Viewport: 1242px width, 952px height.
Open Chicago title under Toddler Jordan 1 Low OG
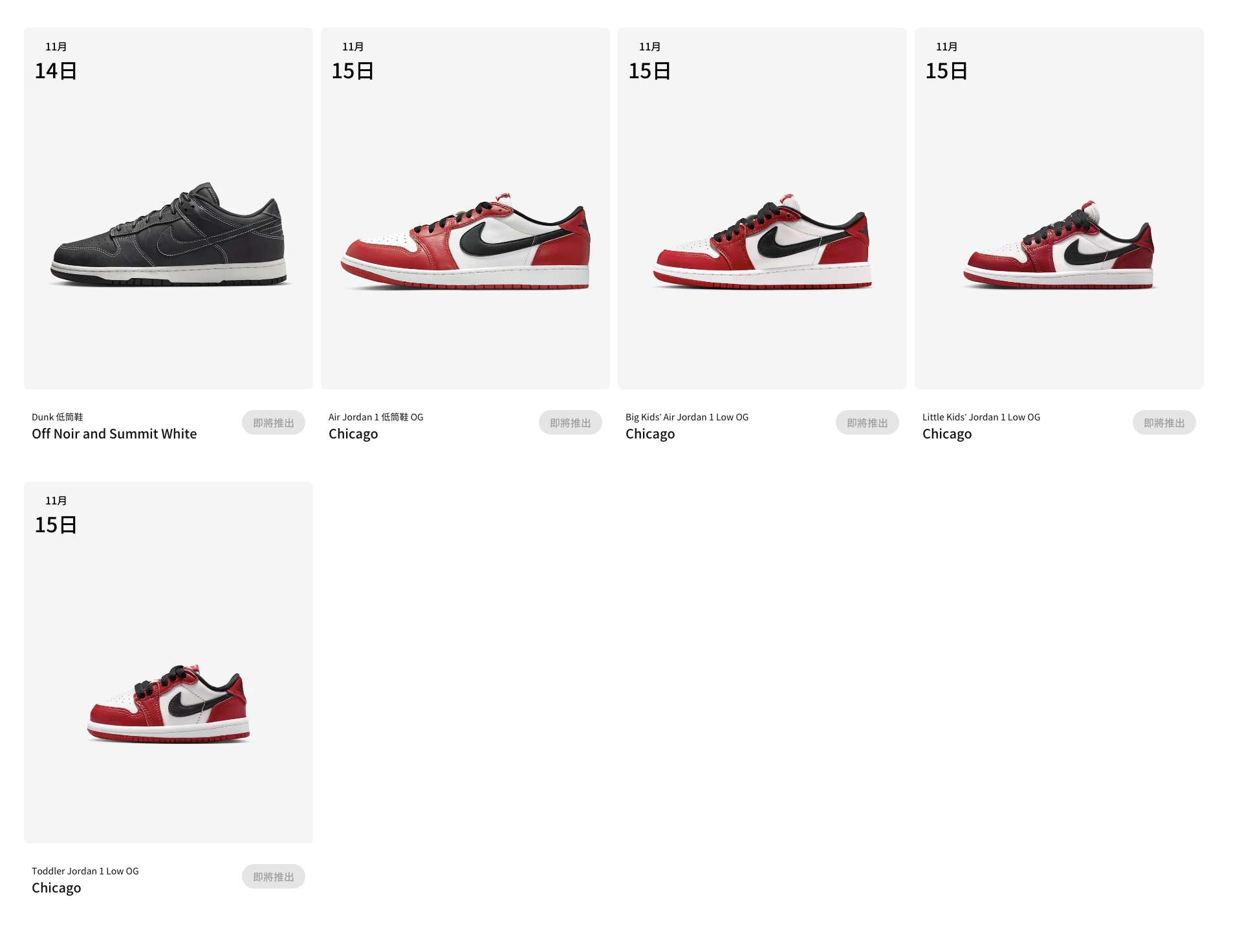coord(56,889)
